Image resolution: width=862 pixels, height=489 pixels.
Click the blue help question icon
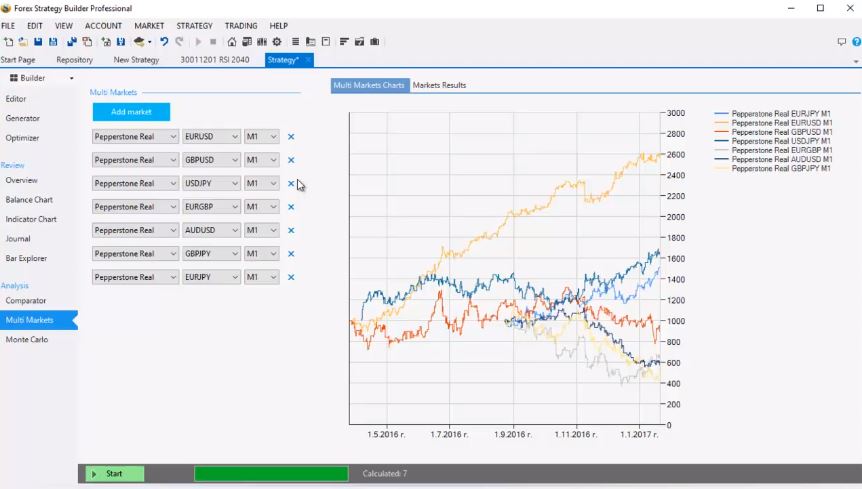click(857, 42)
